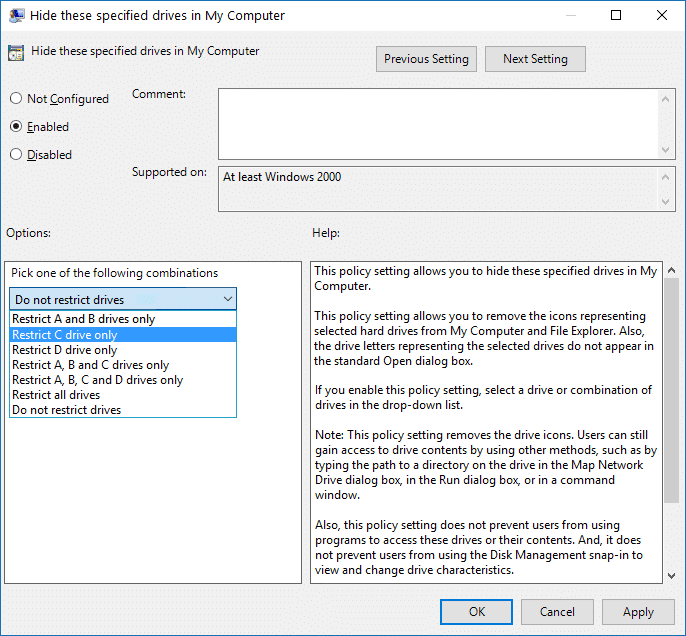Click the Help text scrollbar down arrow

tap(670, 574)
